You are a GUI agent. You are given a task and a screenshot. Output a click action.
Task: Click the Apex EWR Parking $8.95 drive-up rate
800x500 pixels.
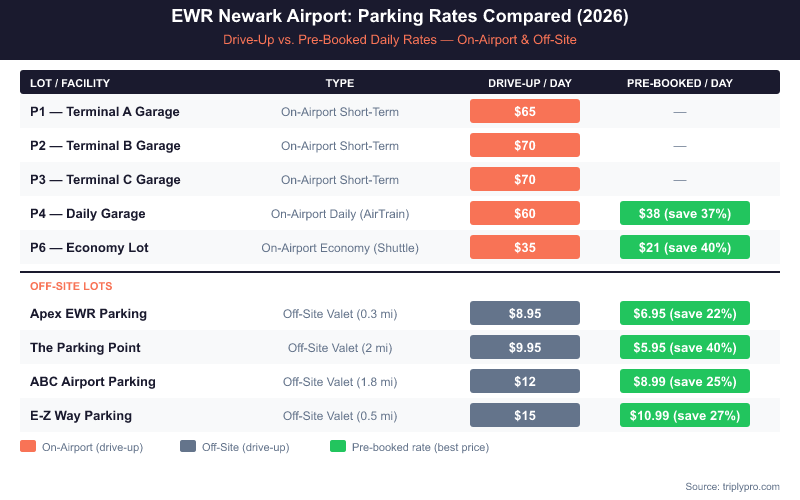pos(525,314)
